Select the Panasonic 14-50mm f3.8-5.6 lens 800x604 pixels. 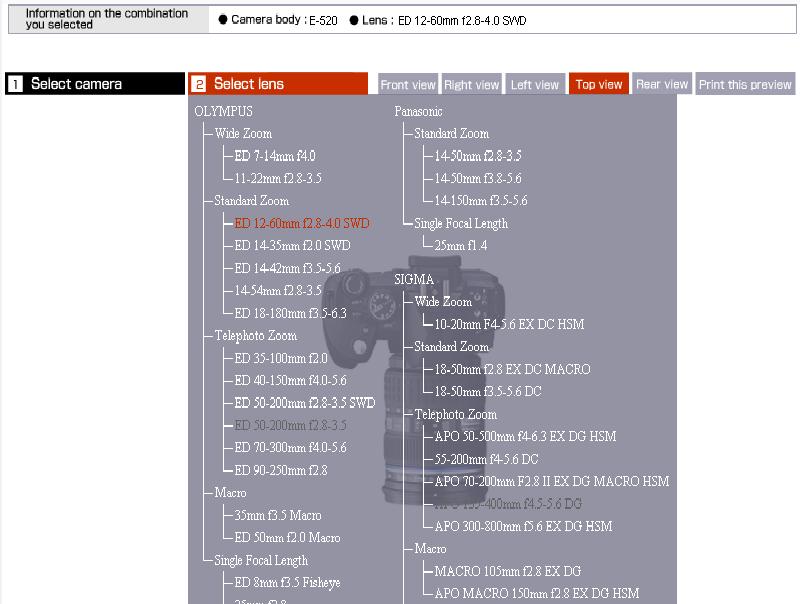click(478, 178)
